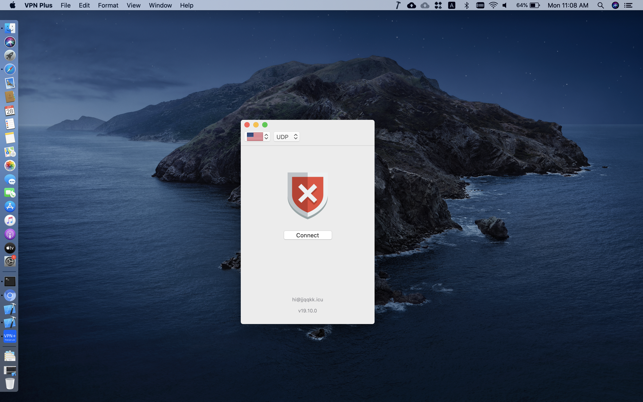Viewport: 643px width, 402px height.
Task: Open Maps from the dock
Action: (10, 152)
